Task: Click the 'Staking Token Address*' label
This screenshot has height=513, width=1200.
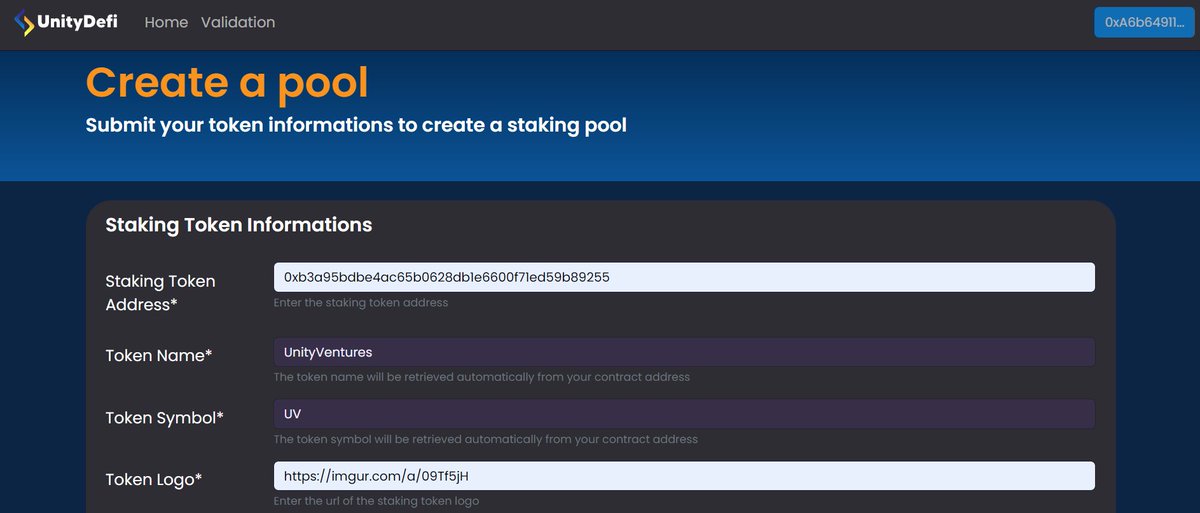Action: tap(160, 293)
